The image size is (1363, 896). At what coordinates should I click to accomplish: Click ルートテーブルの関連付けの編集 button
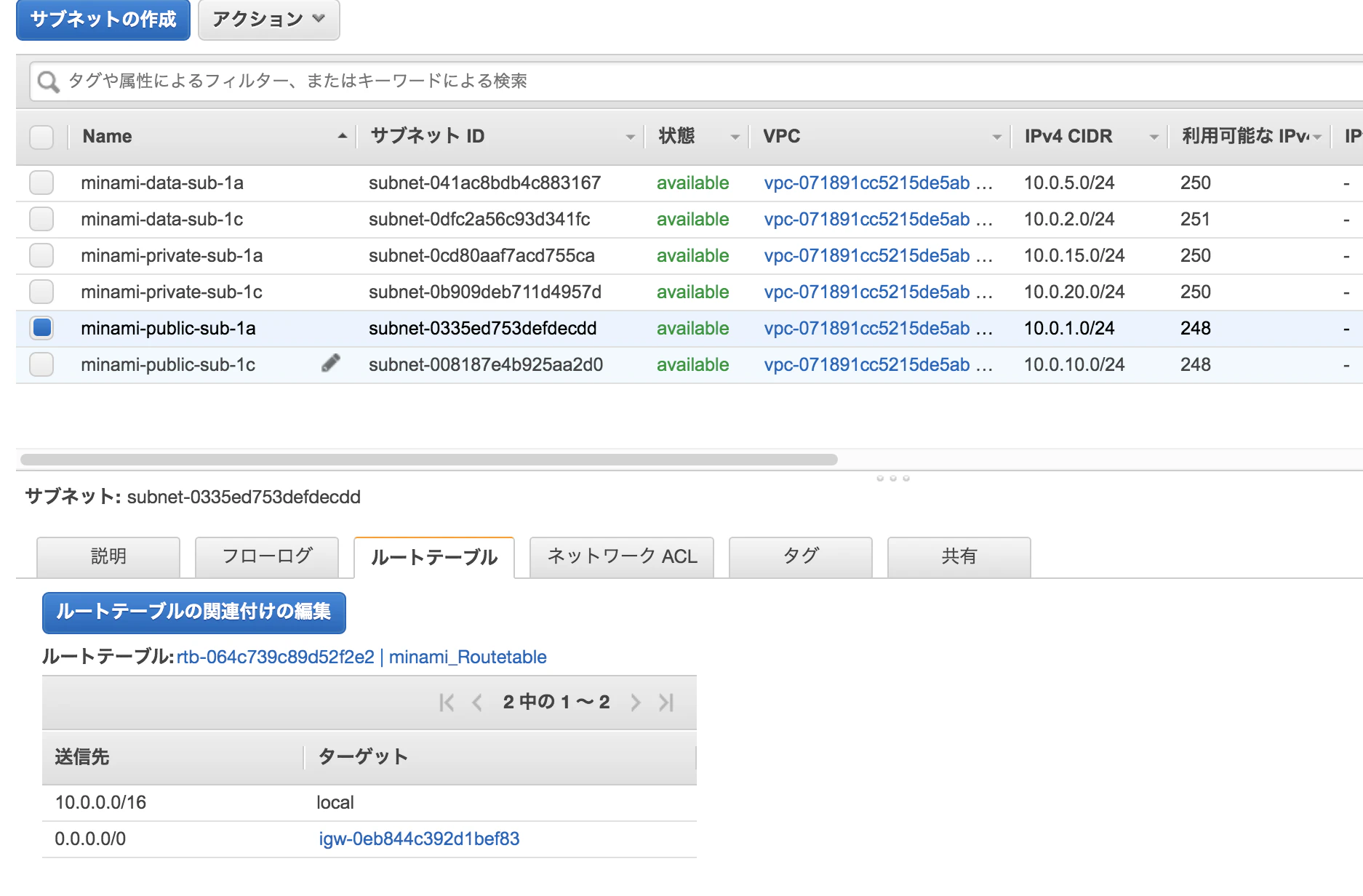[194, 612]
